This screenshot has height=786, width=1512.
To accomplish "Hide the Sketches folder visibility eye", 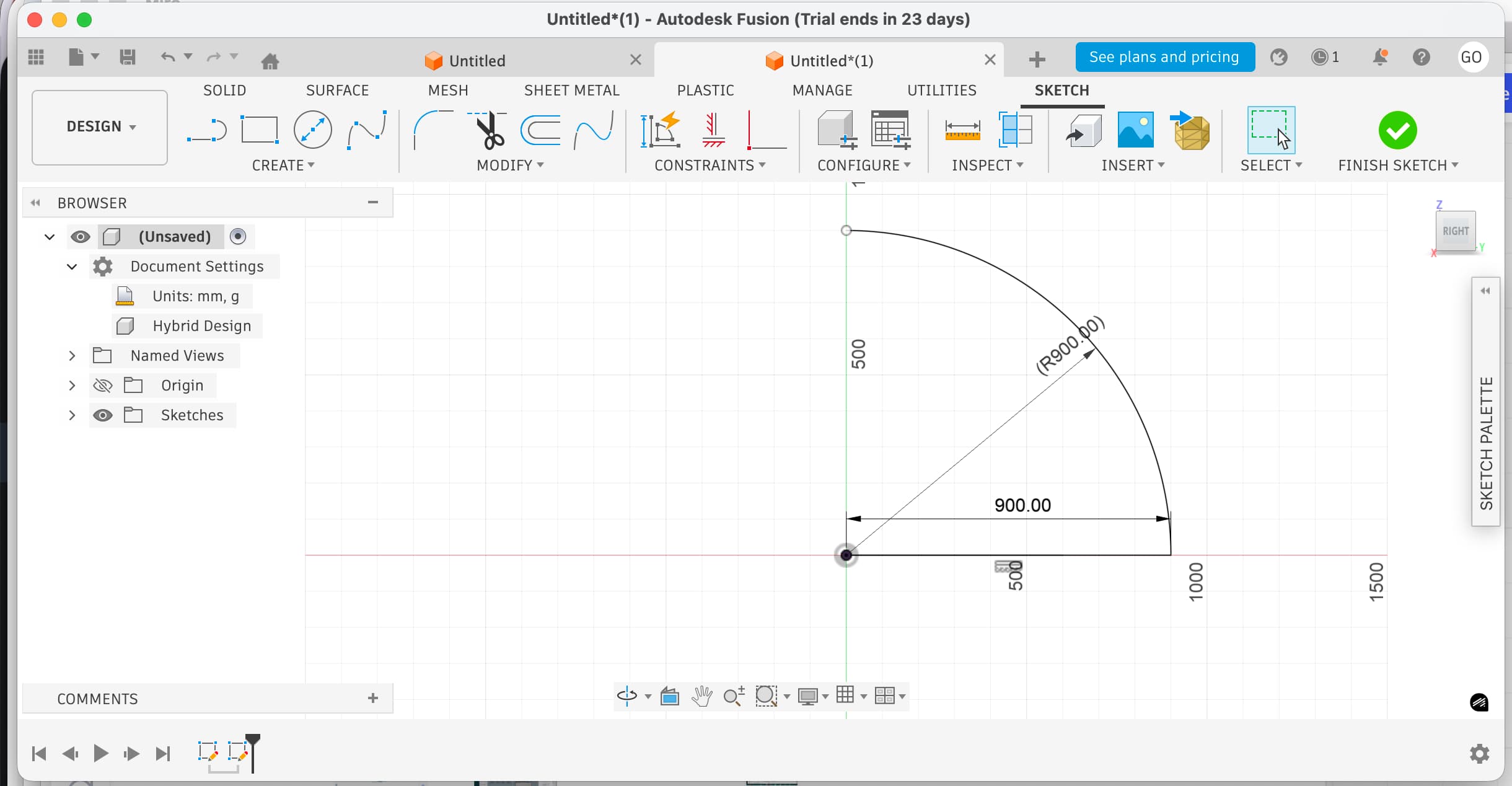I will [103, 415].
